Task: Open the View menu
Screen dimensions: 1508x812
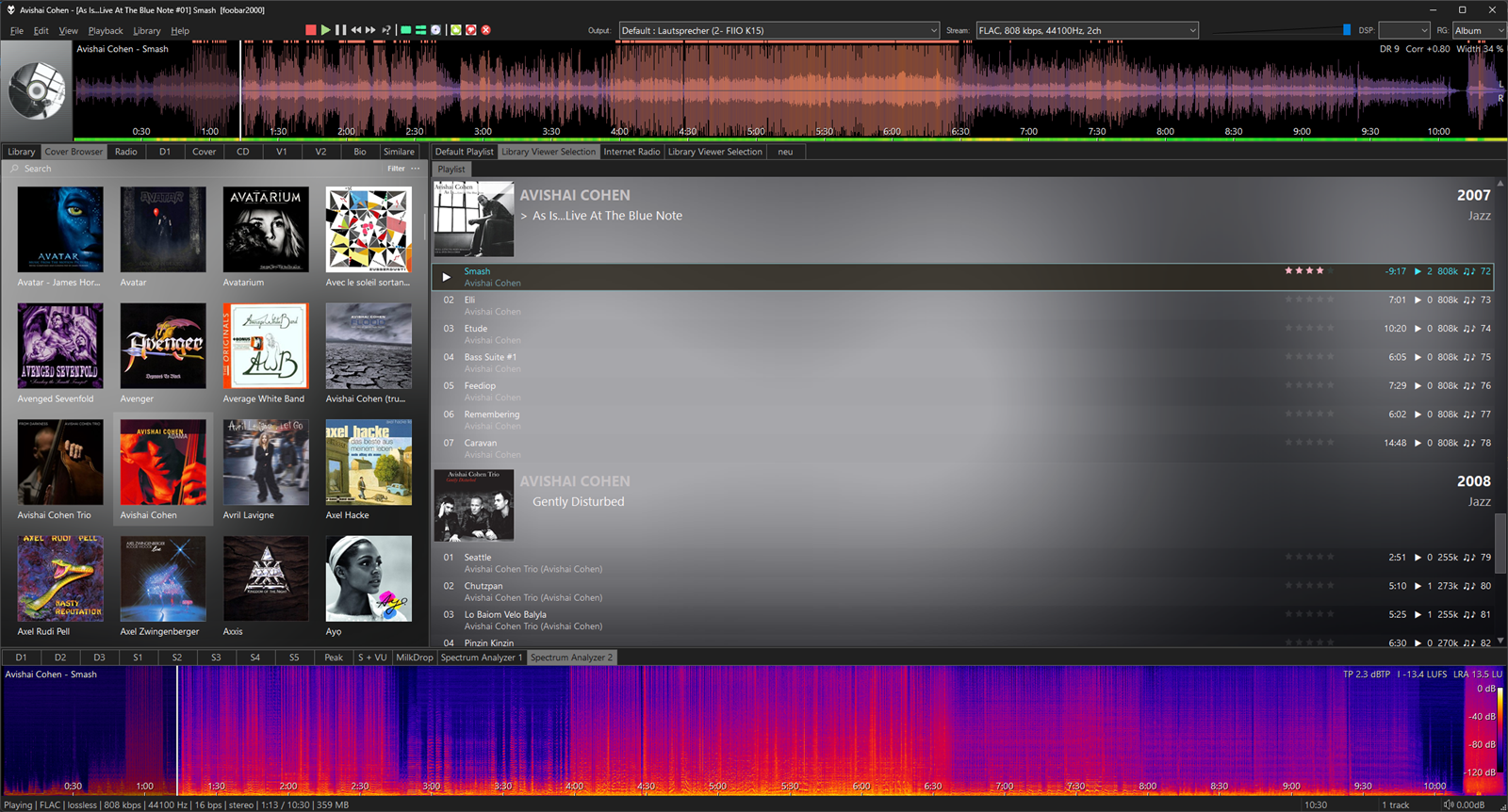Action: point(69,31)
